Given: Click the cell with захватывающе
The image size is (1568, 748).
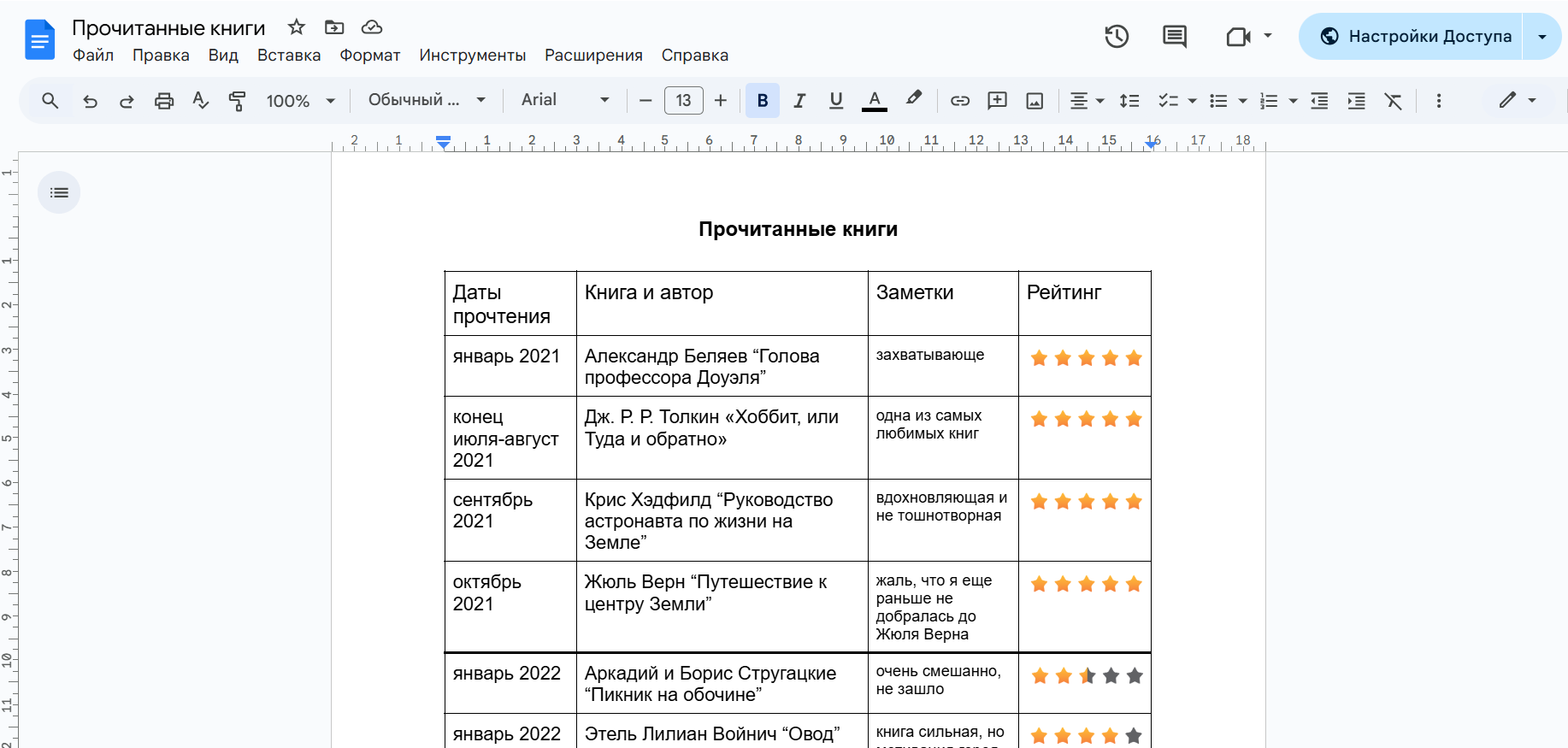Looking at the screenshot, I should click(x=943, y=366).
